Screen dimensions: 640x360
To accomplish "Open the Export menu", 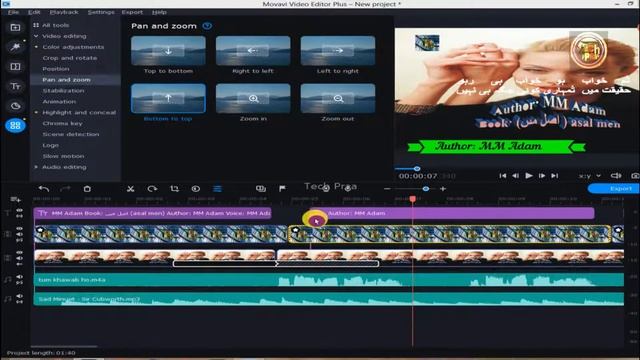I will tap(132, 12).
